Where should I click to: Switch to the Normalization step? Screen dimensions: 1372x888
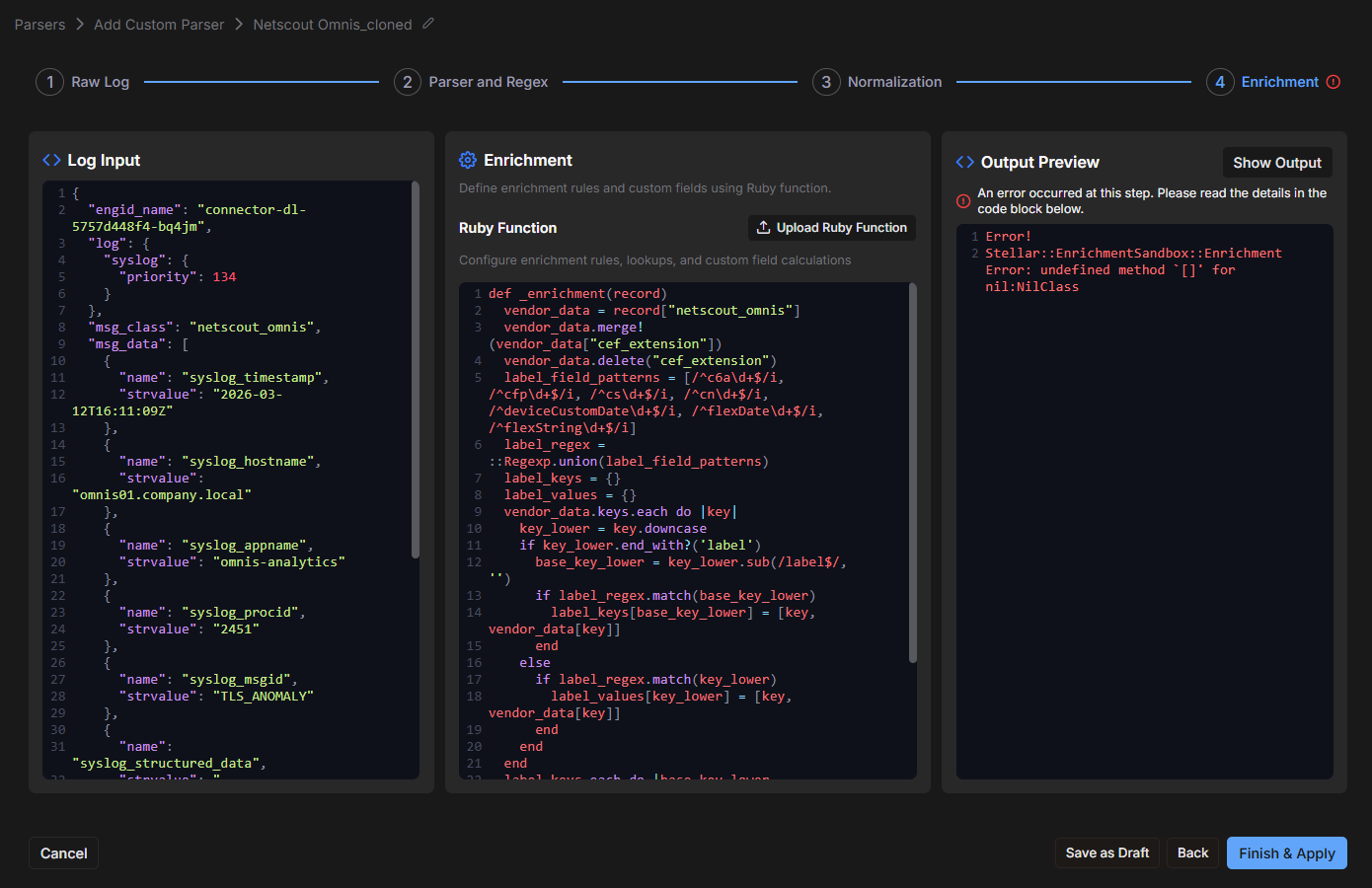point(894,82)
